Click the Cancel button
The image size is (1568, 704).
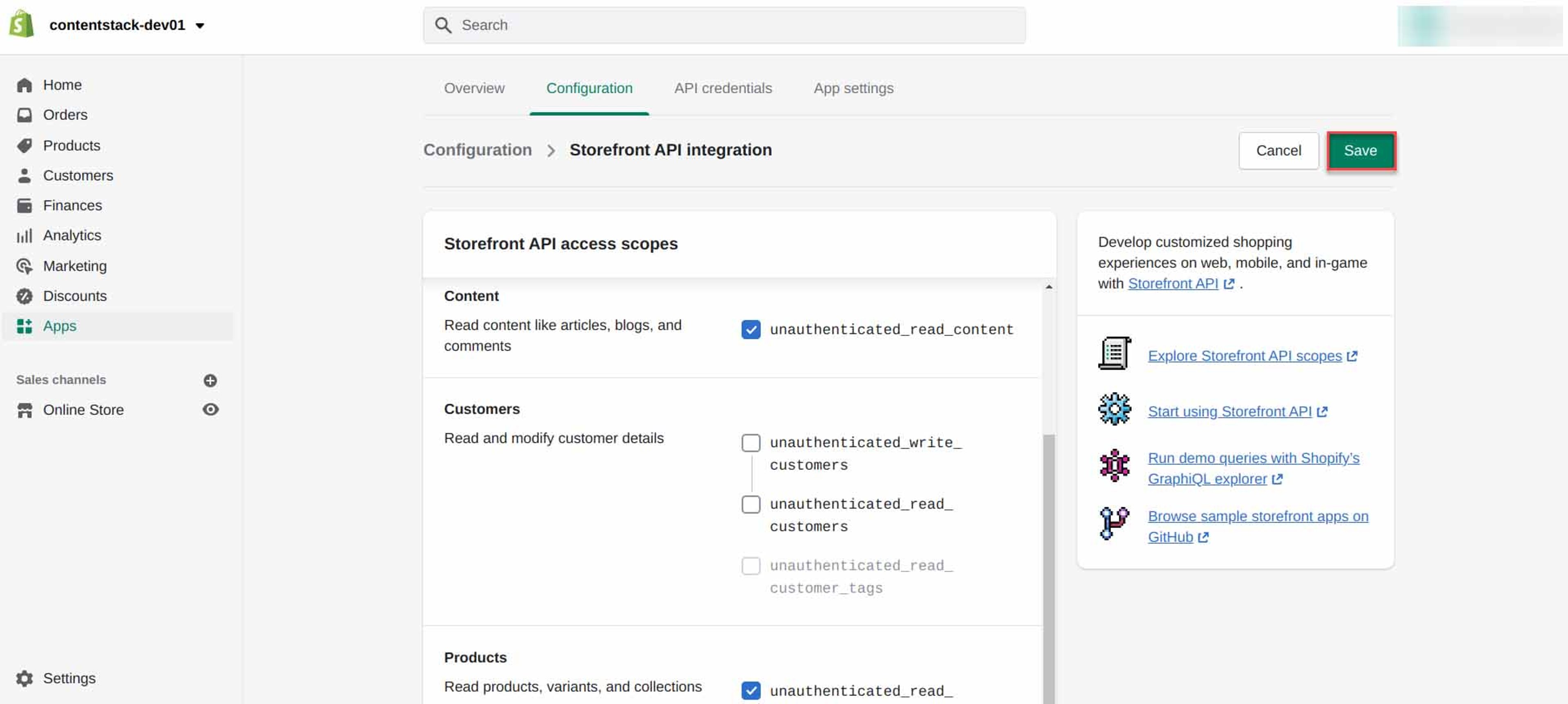1278,150
